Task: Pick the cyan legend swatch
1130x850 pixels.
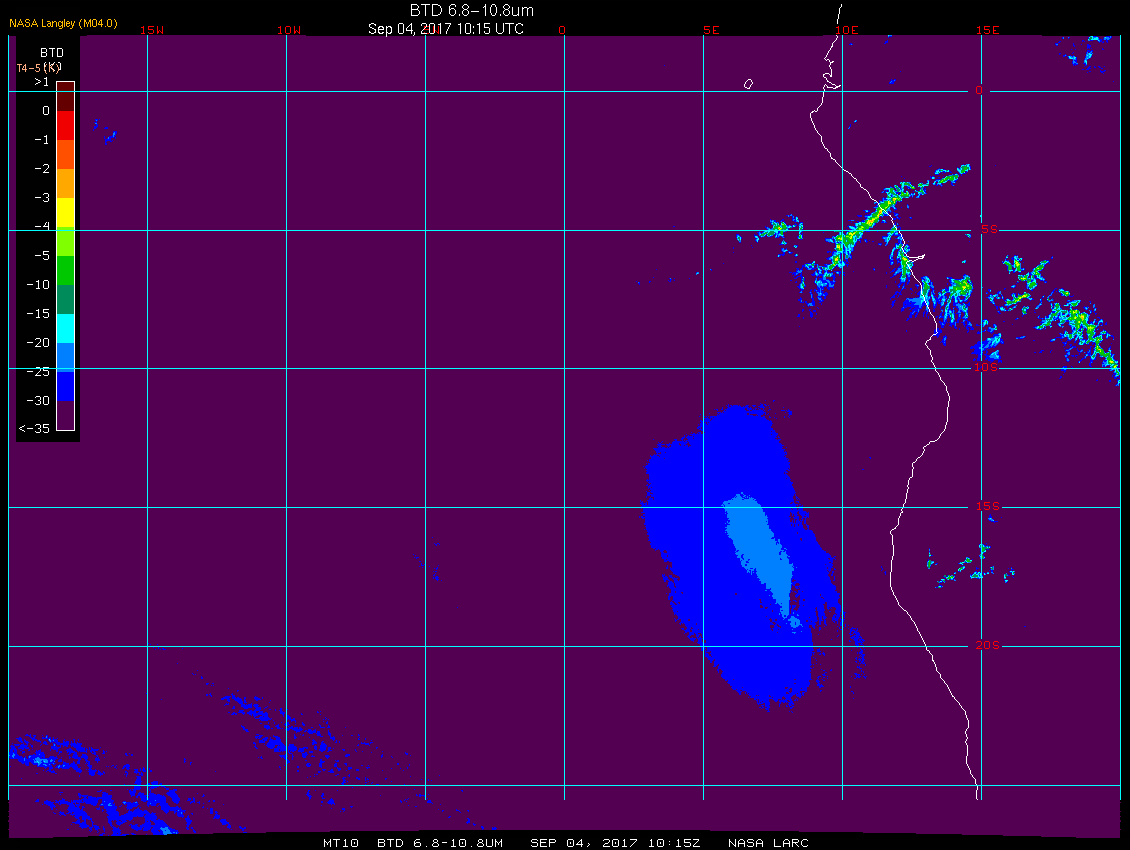Action: click(x=66, y=328)
